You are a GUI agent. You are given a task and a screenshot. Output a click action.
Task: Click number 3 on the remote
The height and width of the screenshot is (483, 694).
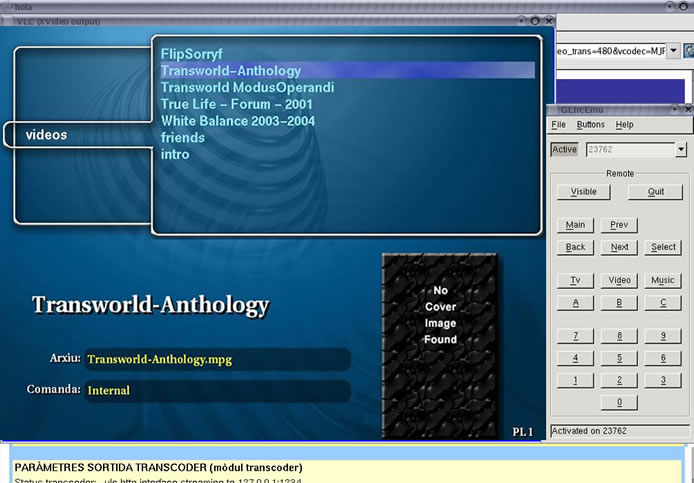coord(663,380)
